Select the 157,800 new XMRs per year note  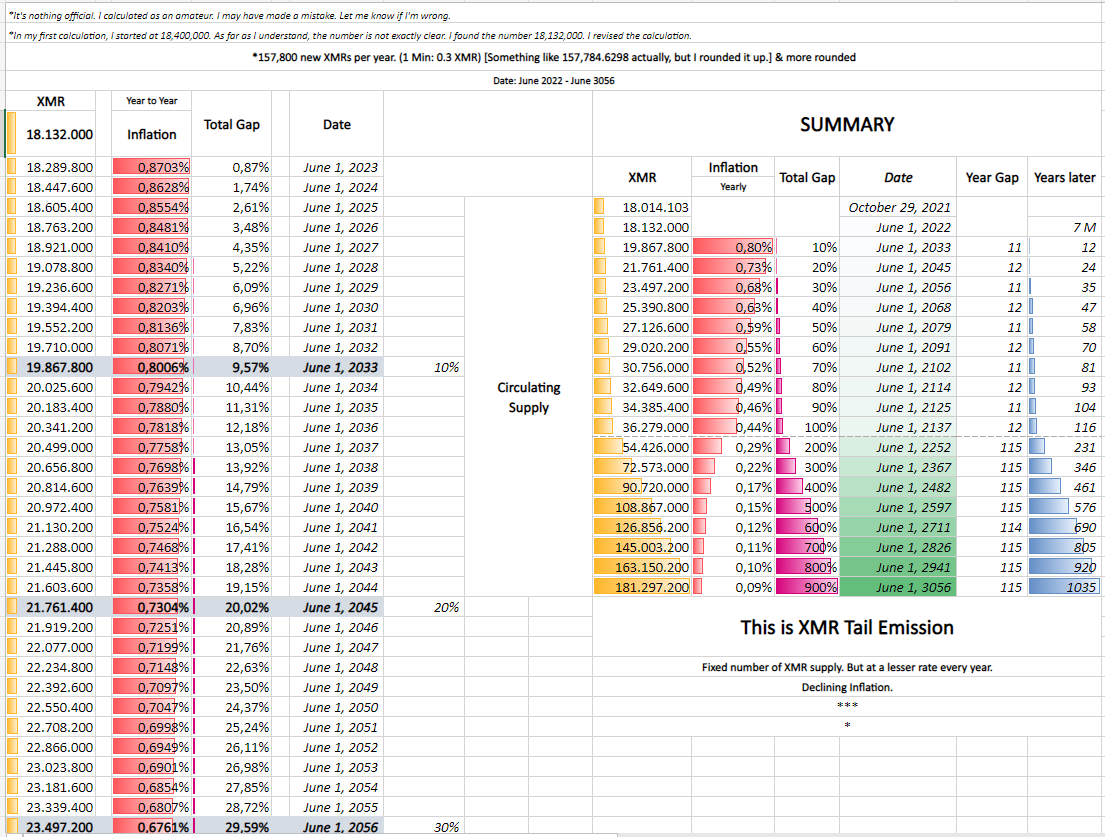click(554, 57)
